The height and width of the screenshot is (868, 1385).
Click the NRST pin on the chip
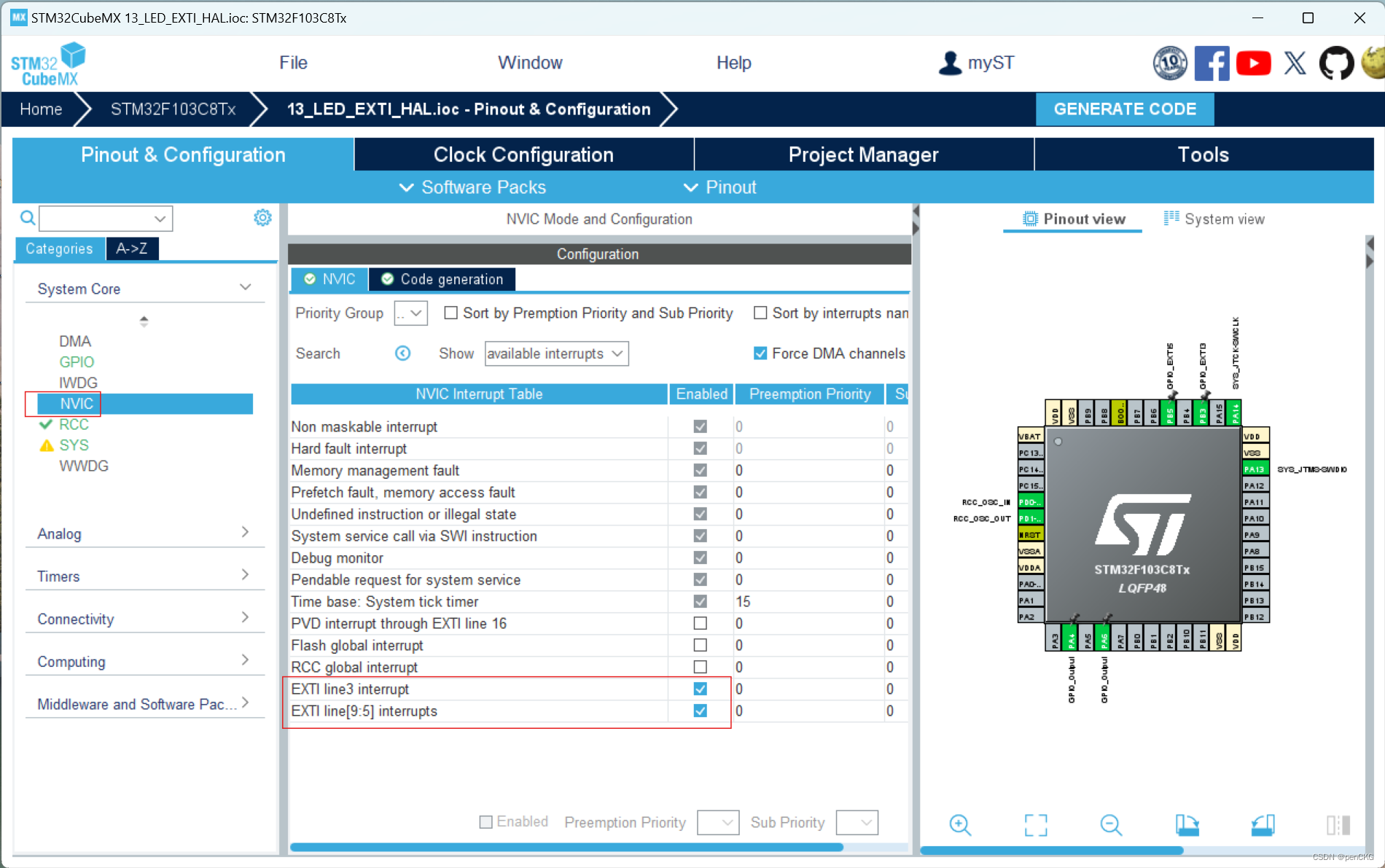1031,535
